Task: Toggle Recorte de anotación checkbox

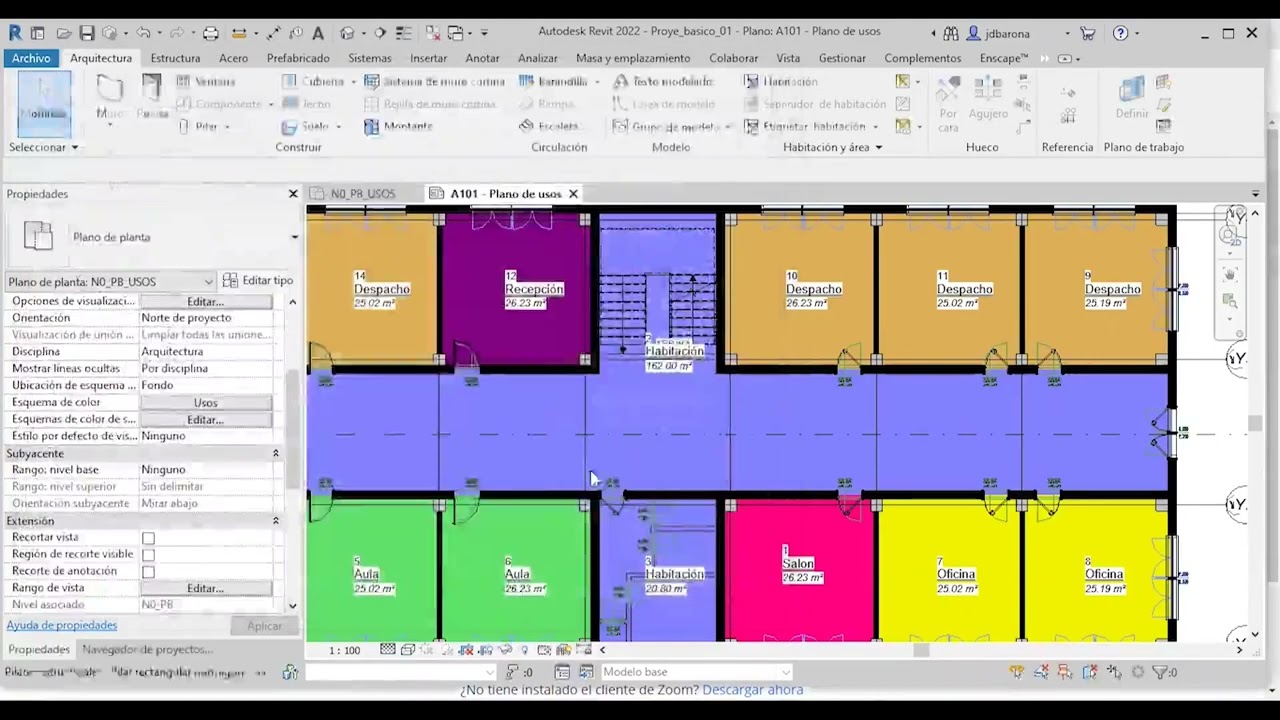Action: coord(148,572)
